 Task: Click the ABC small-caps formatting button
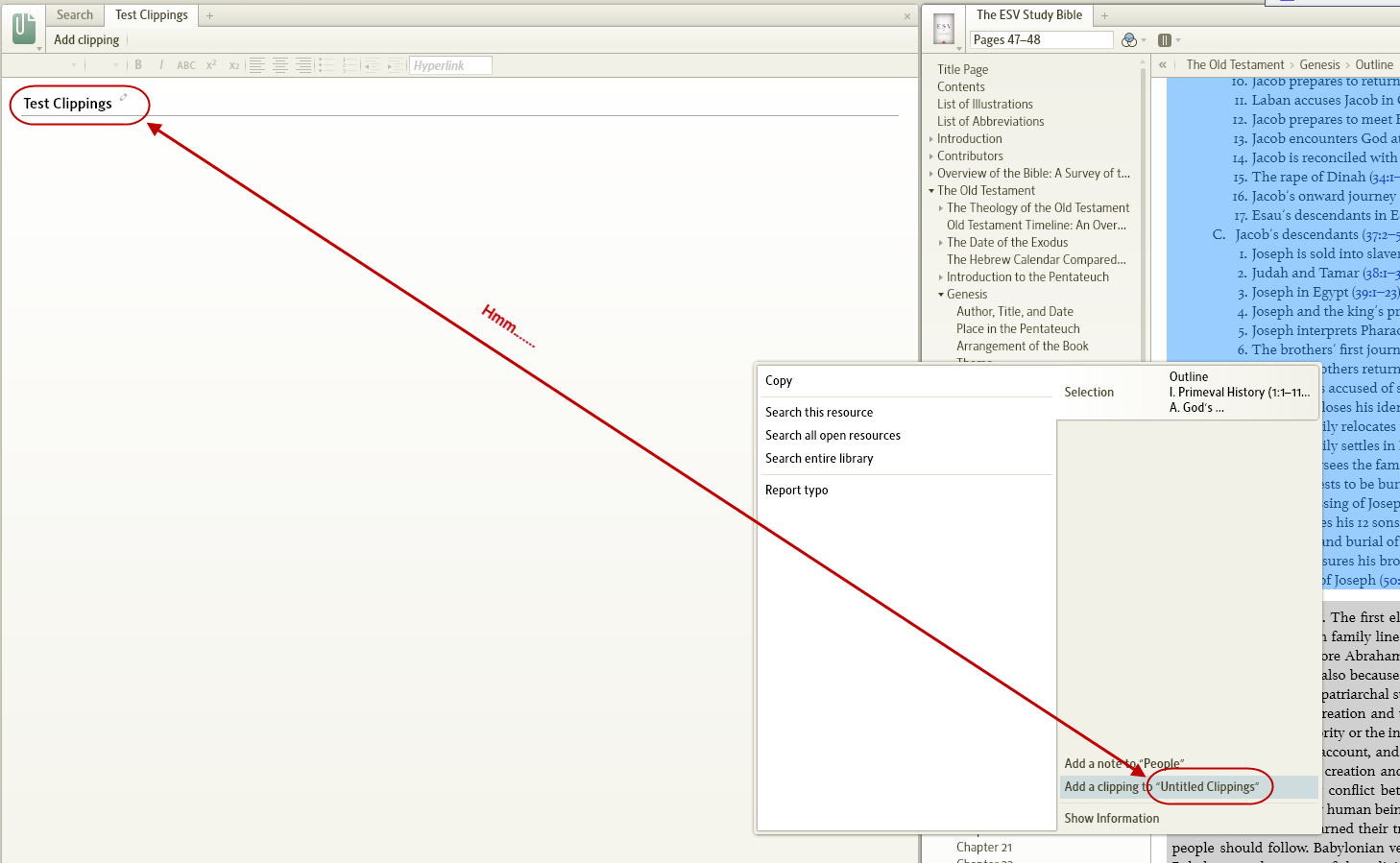click(186, 65)
